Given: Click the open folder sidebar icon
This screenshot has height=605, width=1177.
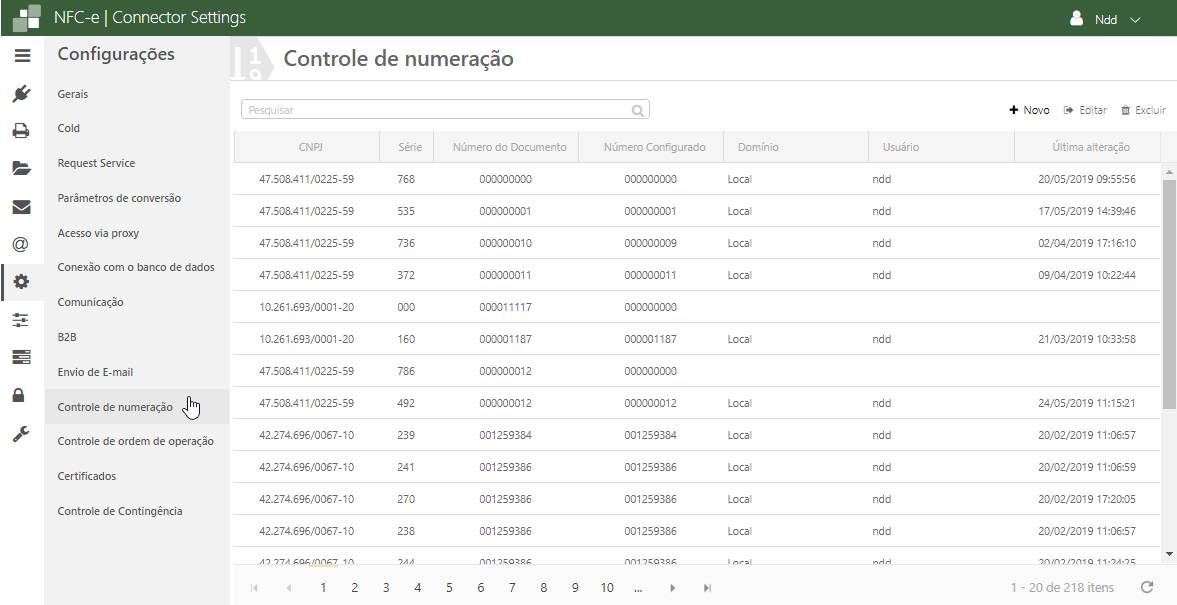Looking at the screenshot, I should point(21,168).
